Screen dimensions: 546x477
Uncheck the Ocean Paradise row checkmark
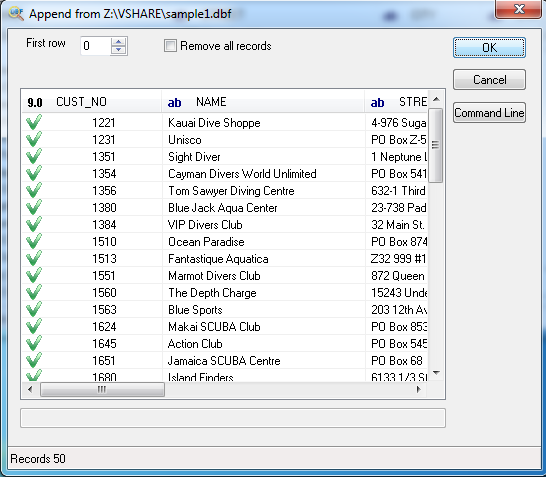(x=34, y=241)
